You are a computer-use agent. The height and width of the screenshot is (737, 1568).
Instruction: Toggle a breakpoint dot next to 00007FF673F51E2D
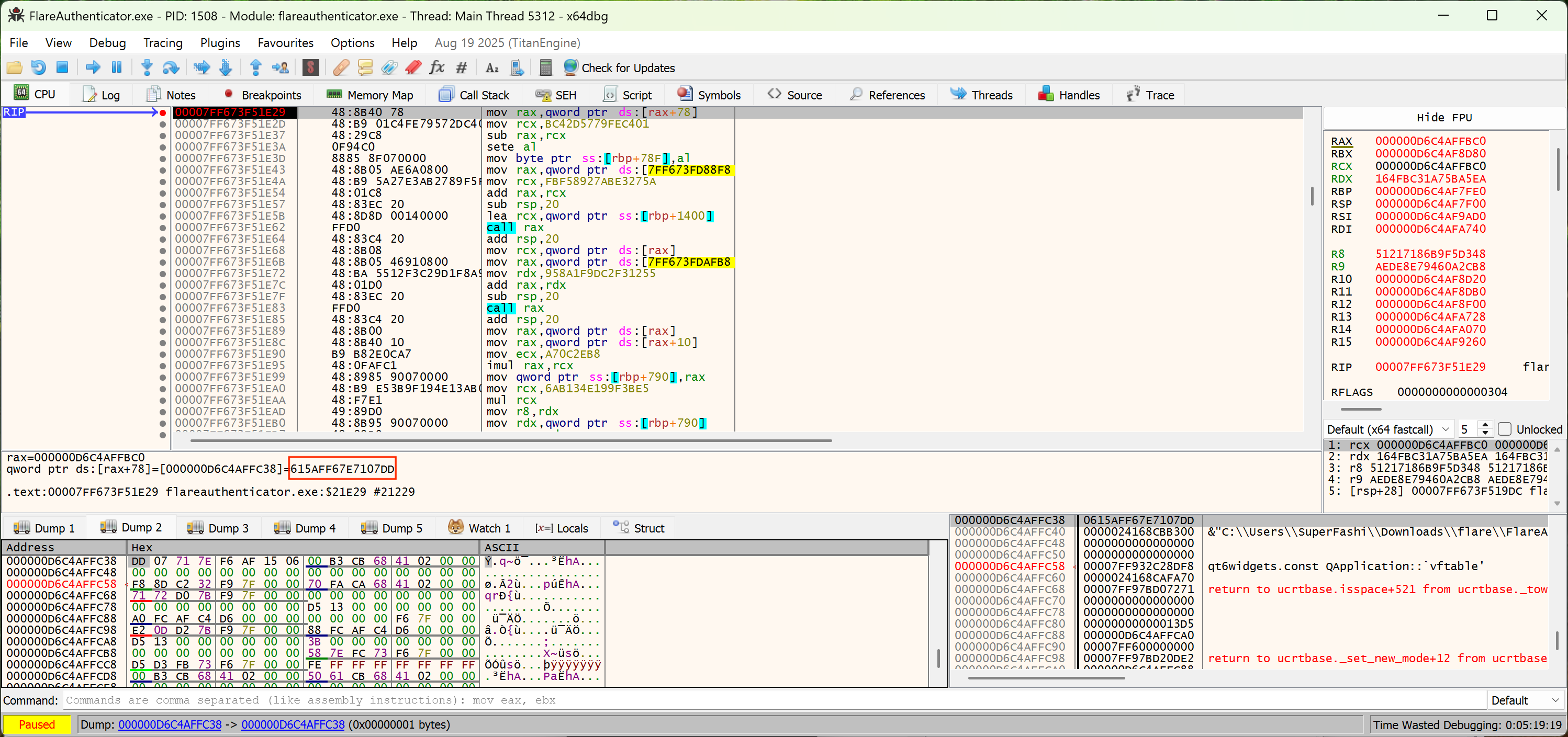(x=163, y=123)
